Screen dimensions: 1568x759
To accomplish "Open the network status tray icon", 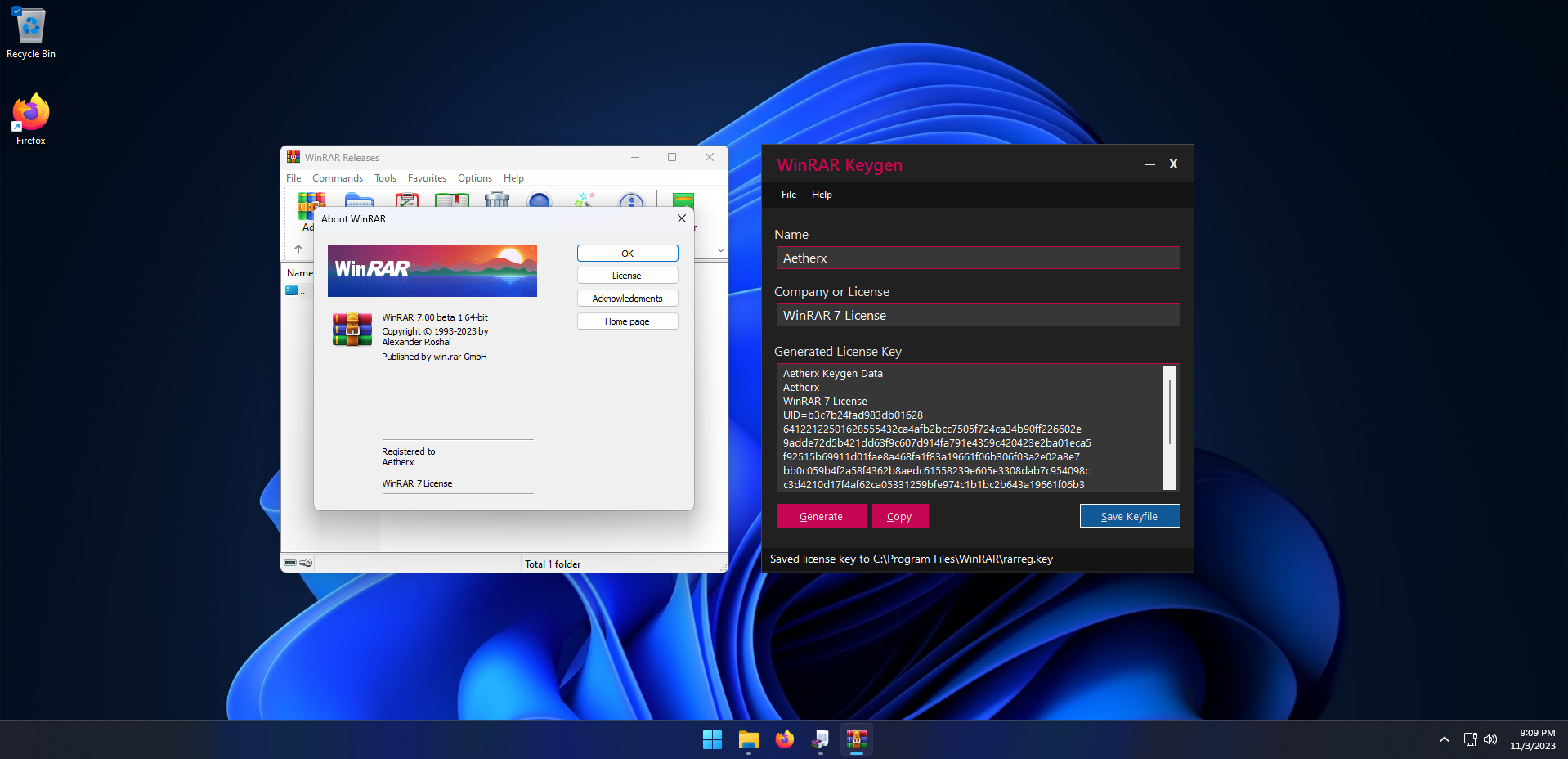I will point(1470,739).
